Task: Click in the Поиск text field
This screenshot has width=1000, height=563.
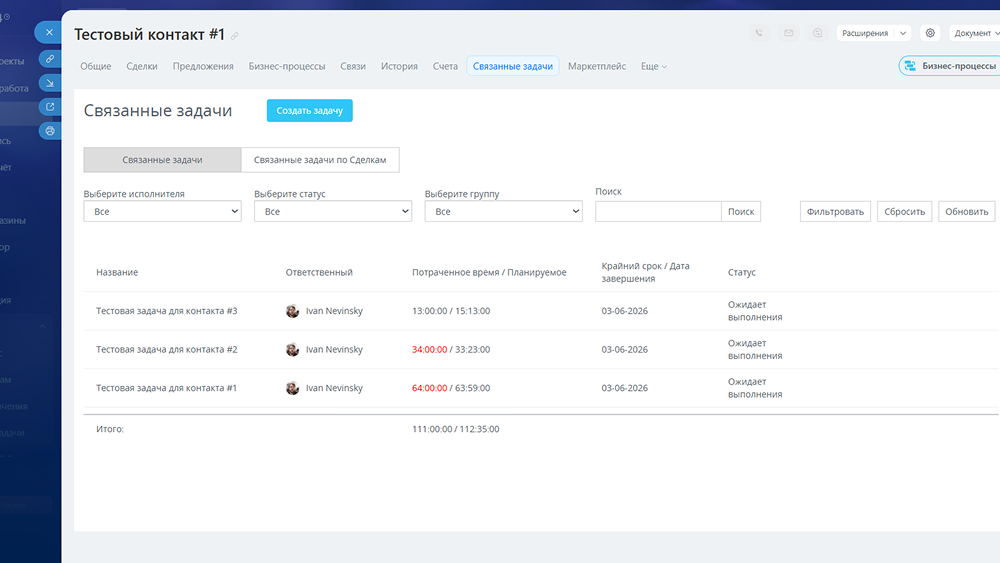Action: point(658,212)
